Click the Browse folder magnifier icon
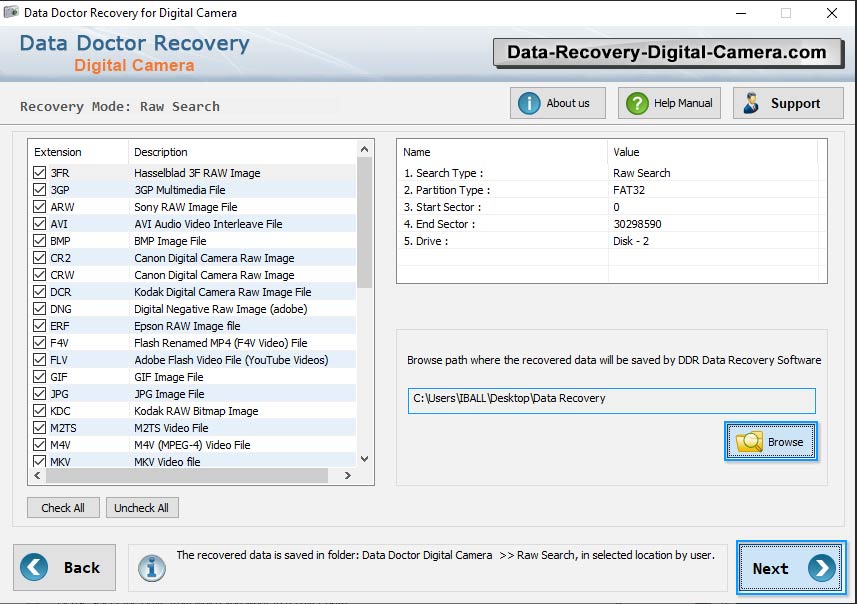Image resolution: width=857 pixels, height=604 pixels. click(x=749, y=442)
